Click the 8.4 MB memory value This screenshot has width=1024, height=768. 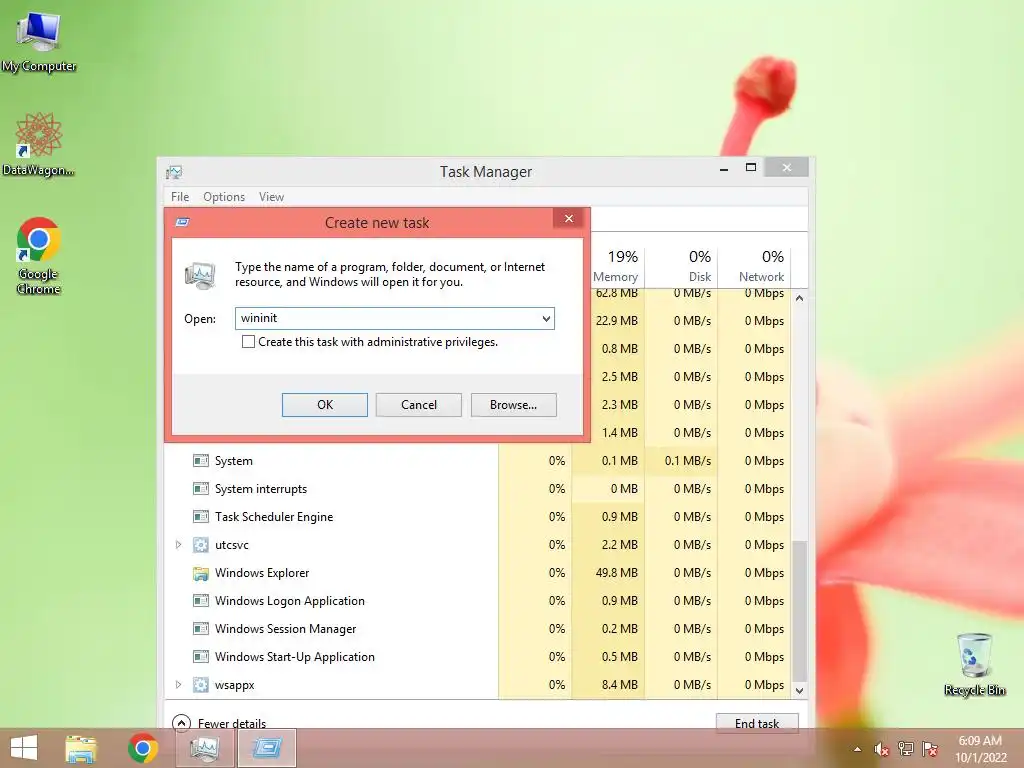[x=620, y=685]
